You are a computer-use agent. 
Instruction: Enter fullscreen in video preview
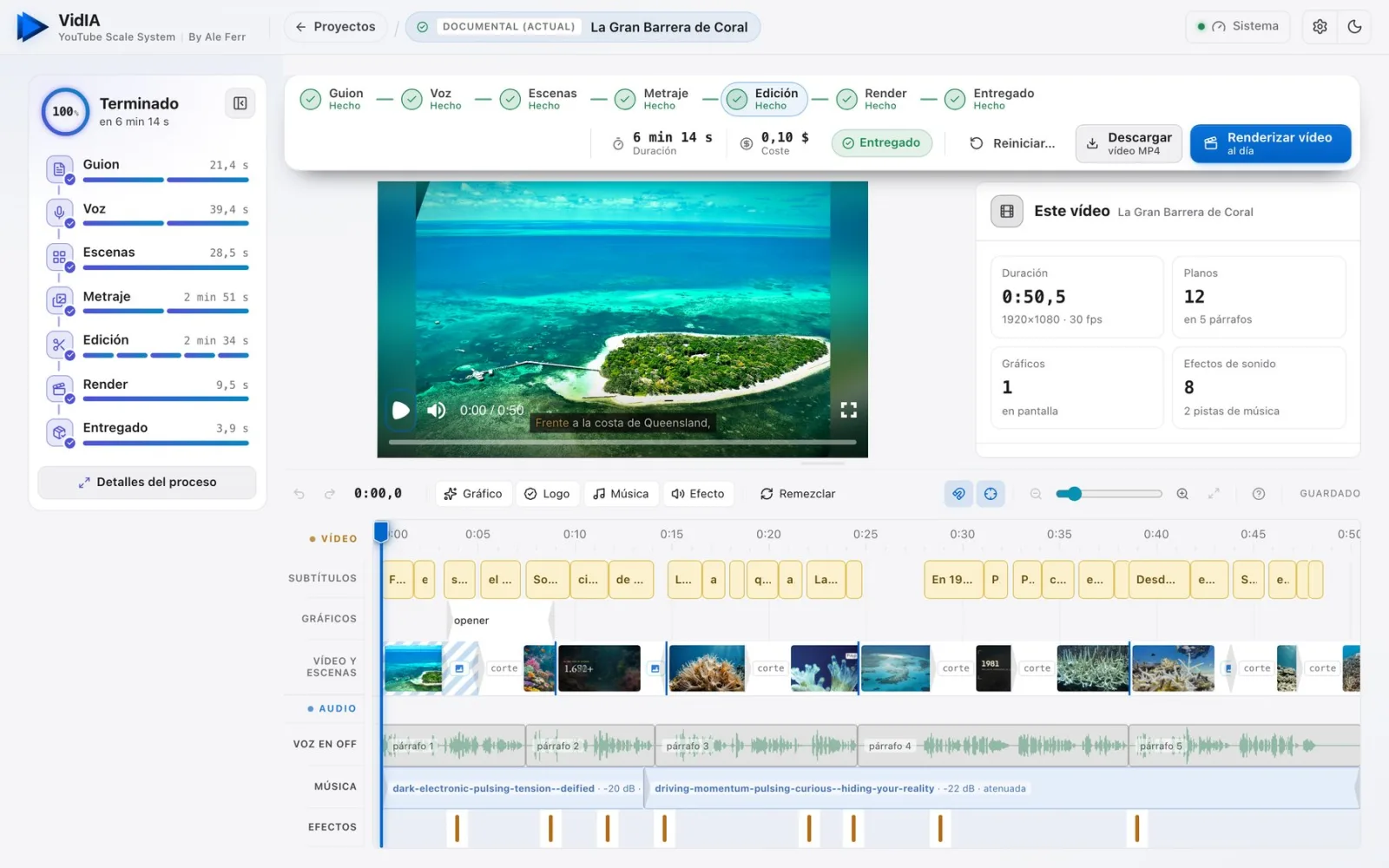point(848,410)
